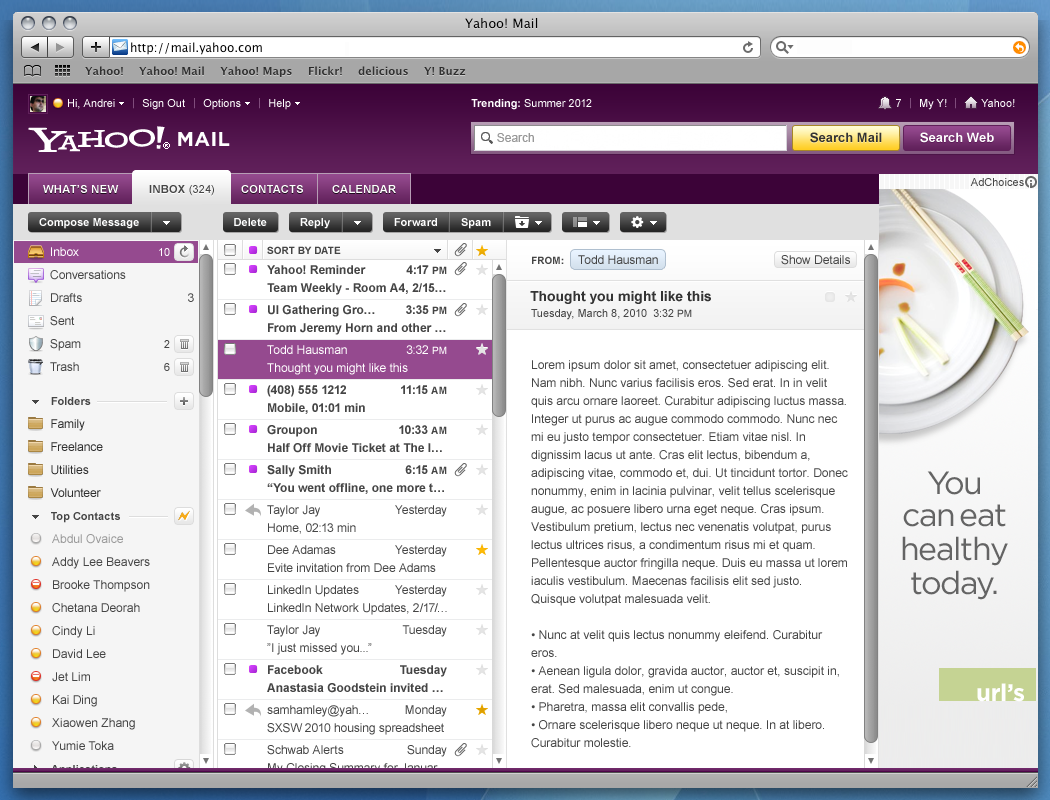Click the browser reload icon
Image resolution: width=1050 pixels, height=800 pixels.
click(748, 47)
